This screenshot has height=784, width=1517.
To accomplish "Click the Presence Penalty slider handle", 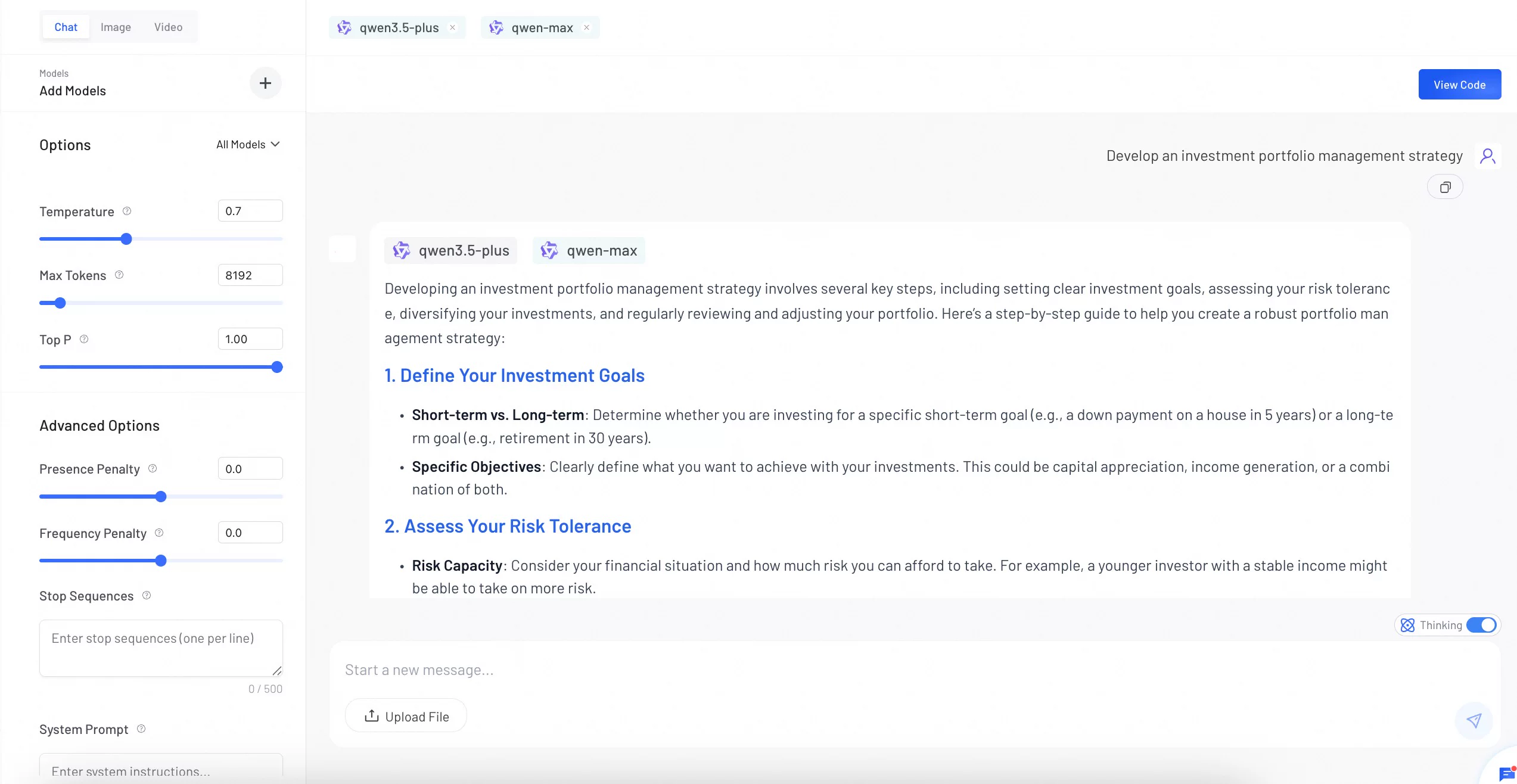I will (x=161, y=496).
